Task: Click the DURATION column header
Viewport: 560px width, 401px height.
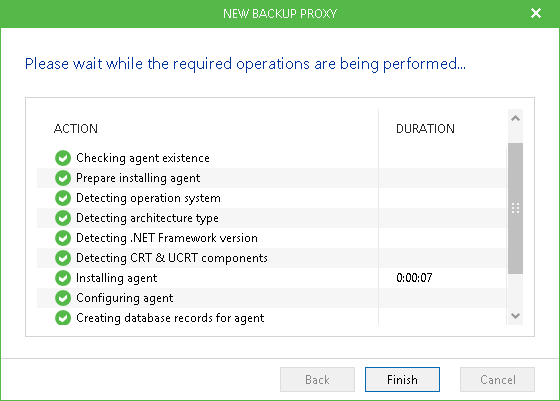Action: click(x=425, y=129)
